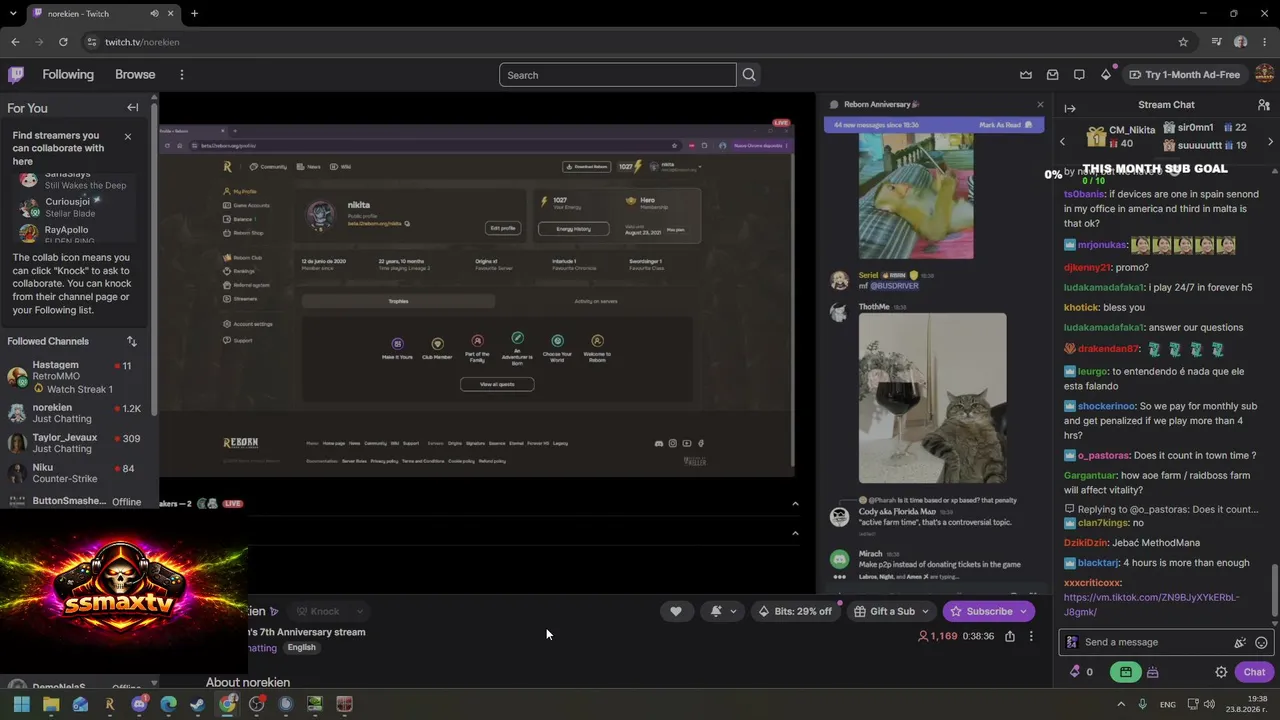Click Try 1-Month Ad-Free button
This screenshot has width=1280, height=720.
[x=1184, y=75]
